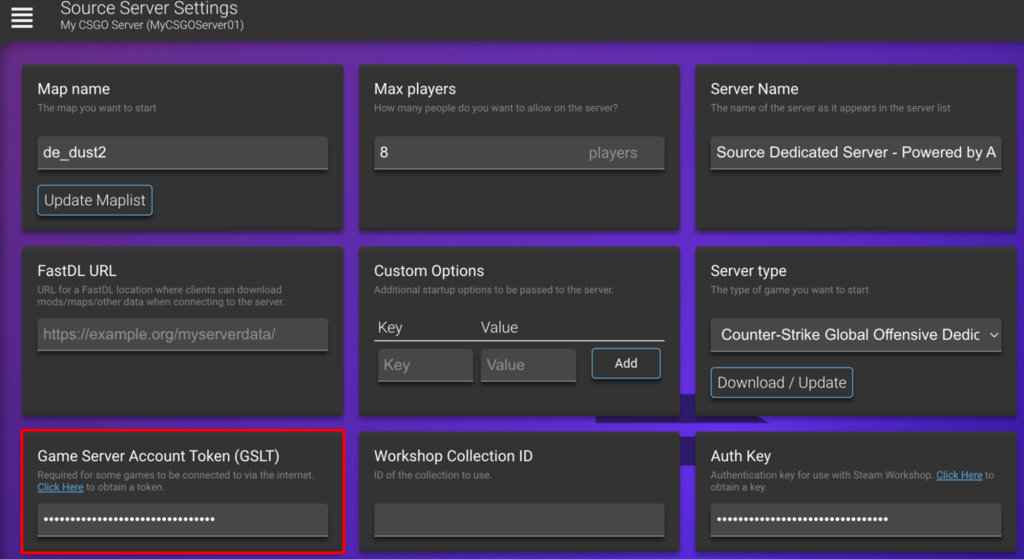Open the Click Here link for GSLT token
The height and width of the screenshot is (560, 1024).
pos(60,487)
